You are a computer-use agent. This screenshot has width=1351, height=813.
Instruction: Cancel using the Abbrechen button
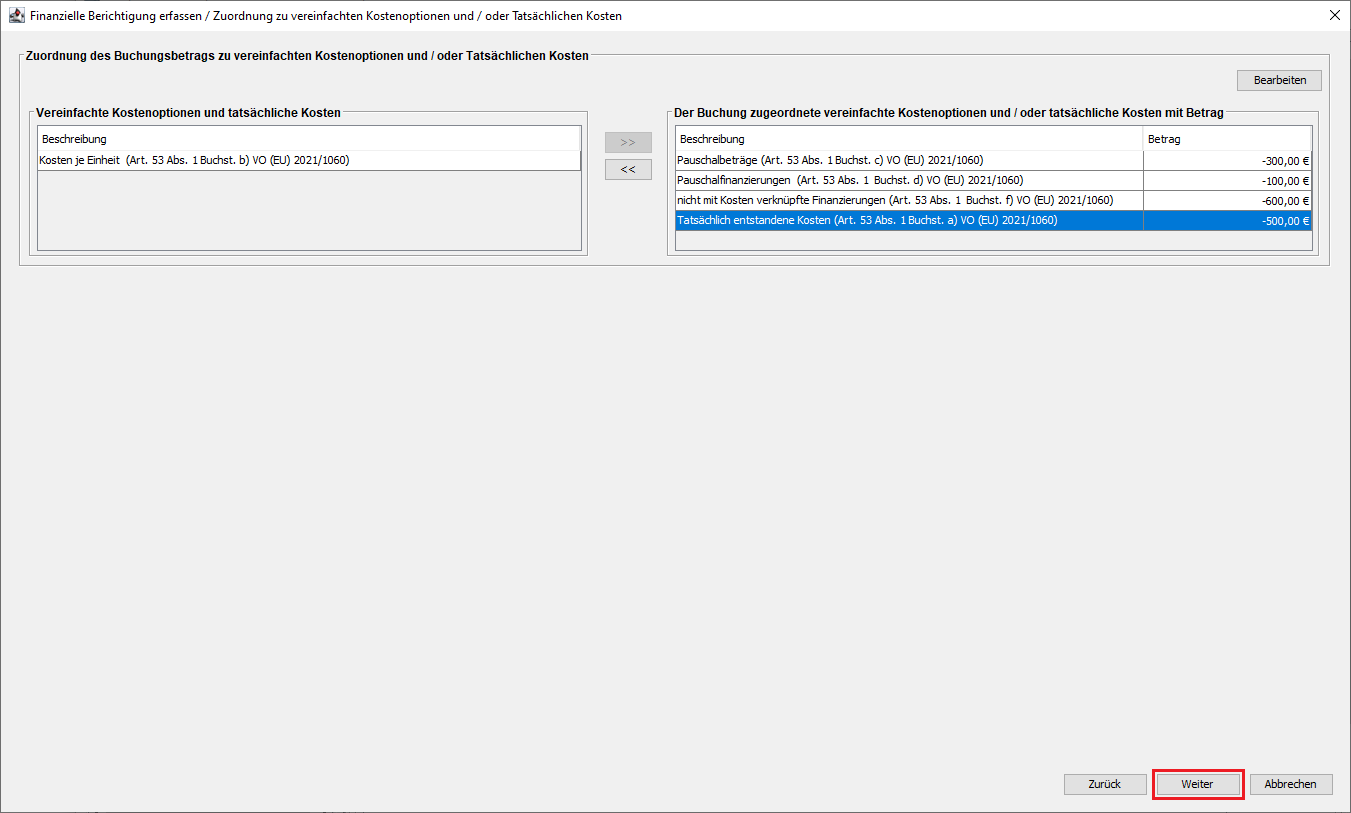pos(1290,784)
